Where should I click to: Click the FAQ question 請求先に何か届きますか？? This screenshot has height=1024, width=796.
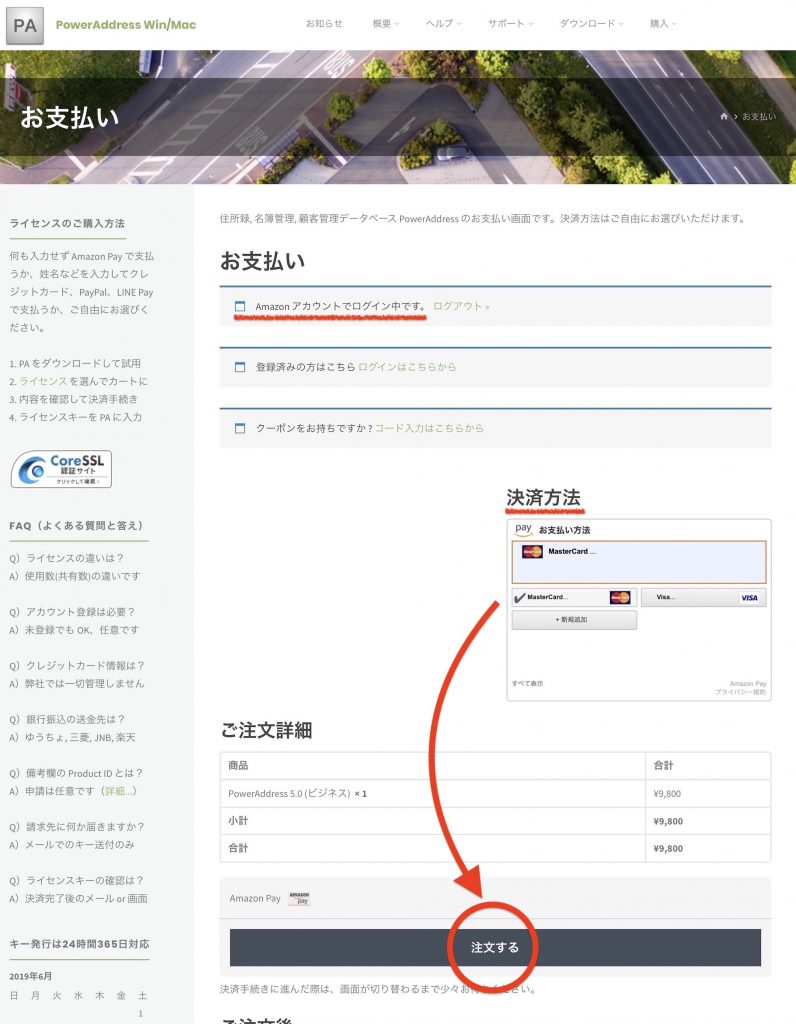(77, 827)
